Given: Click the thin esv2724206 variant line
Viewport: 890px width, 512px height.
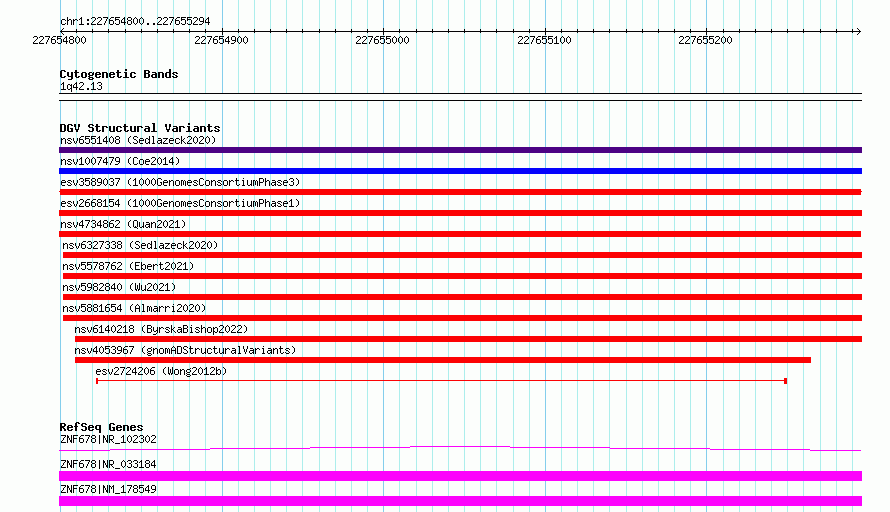Looking at the screenshot, I should click(x=442, y=381).
